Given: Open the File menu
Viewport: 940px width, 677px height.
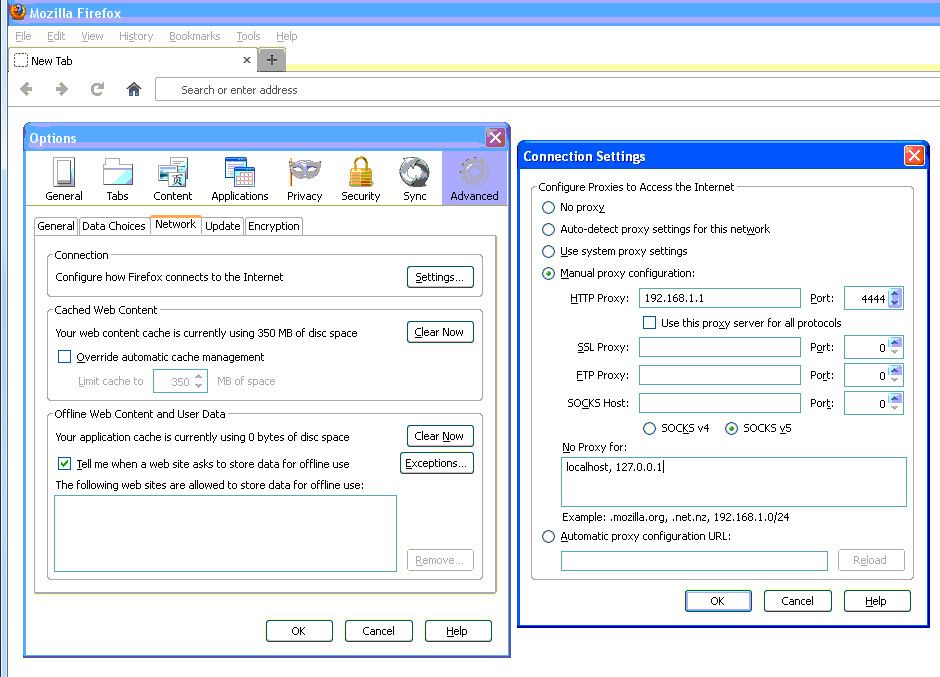Looking at the screenshot, I should tap(23, 36).
